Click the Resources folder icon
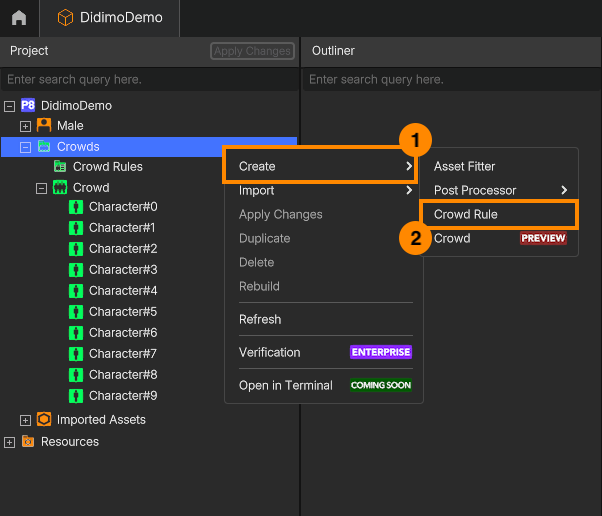Viewport: 602px width, 516px height. pyautogui.click(x=28, y=442)
